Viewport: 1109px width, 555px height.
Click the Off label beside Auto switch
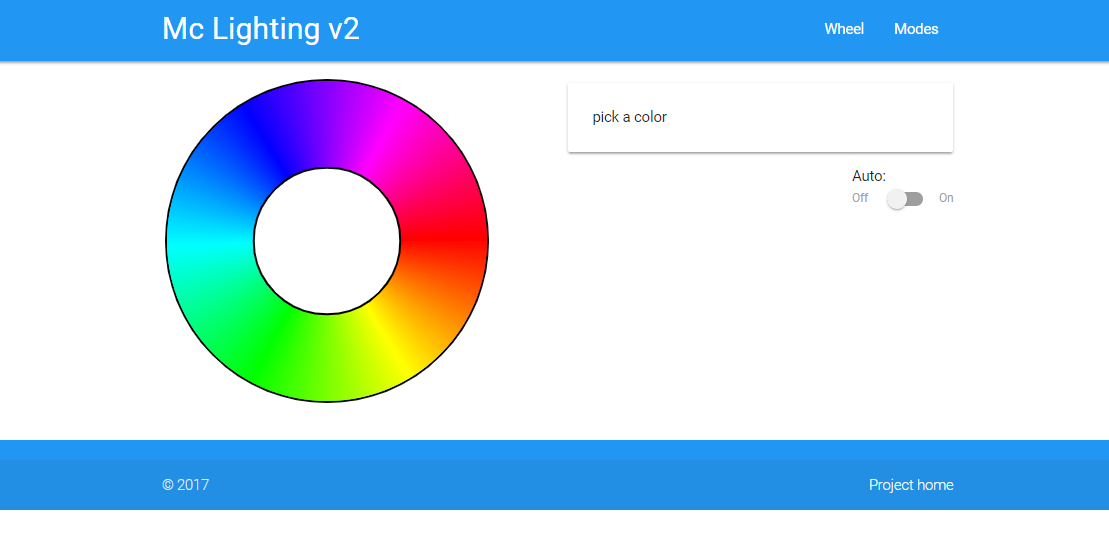click(860, 198)
